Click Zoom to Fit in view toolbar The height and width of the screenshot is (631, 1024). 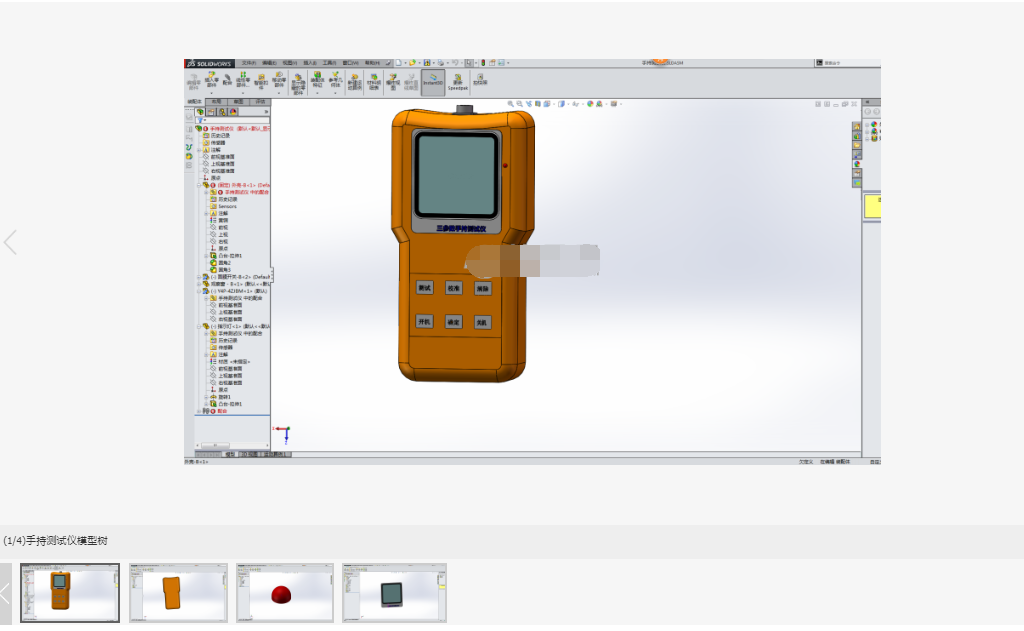[511, 103]
